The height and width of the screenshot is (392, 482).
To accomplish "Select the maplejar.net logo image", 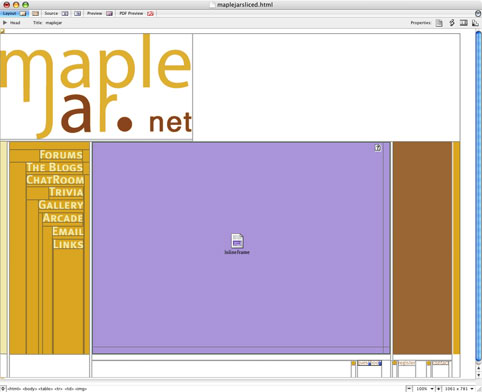I will click(96, 86).
